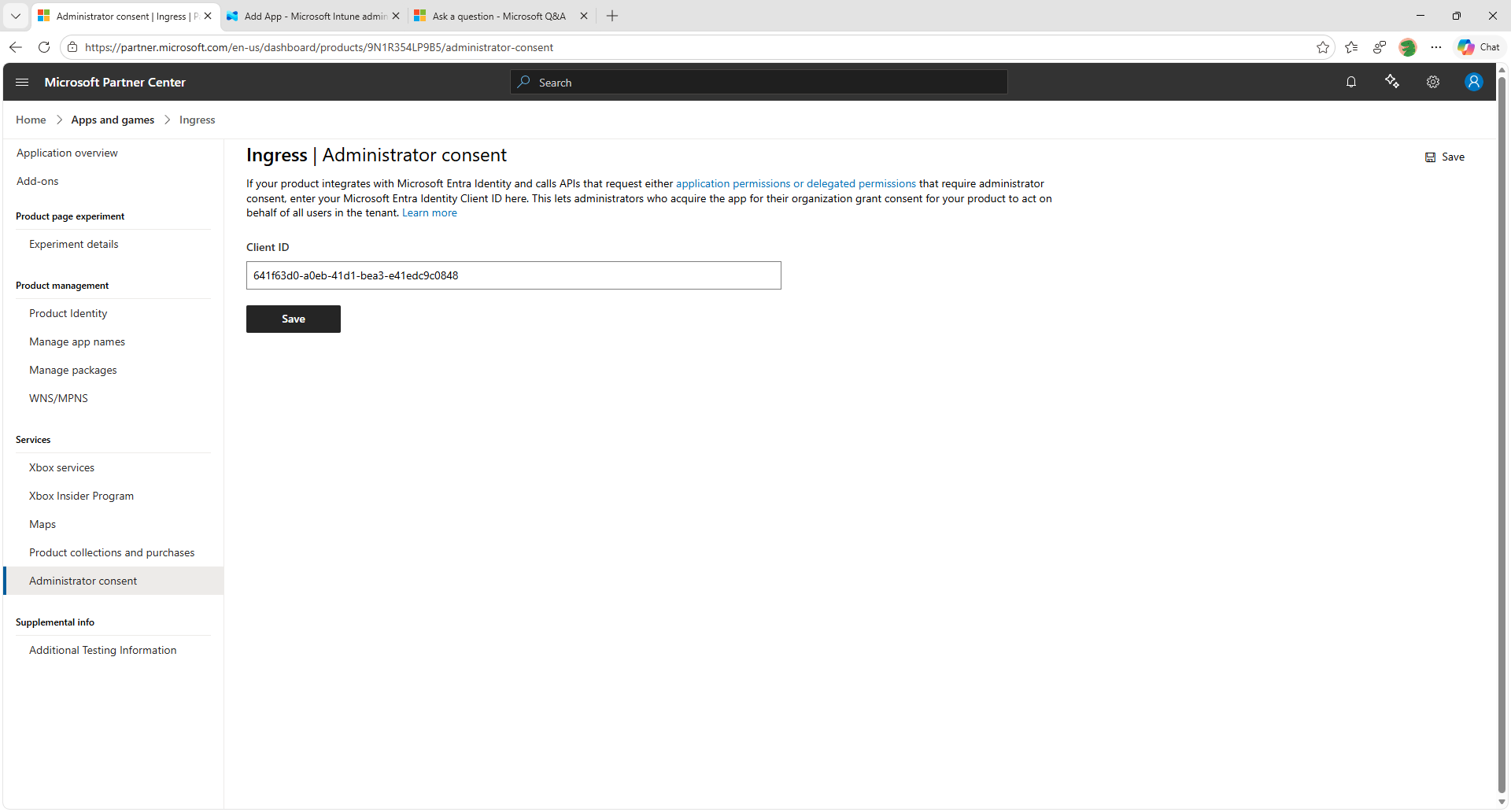
Task: Click the Save icon button at top right
Action: click(x=1445, y=157)
